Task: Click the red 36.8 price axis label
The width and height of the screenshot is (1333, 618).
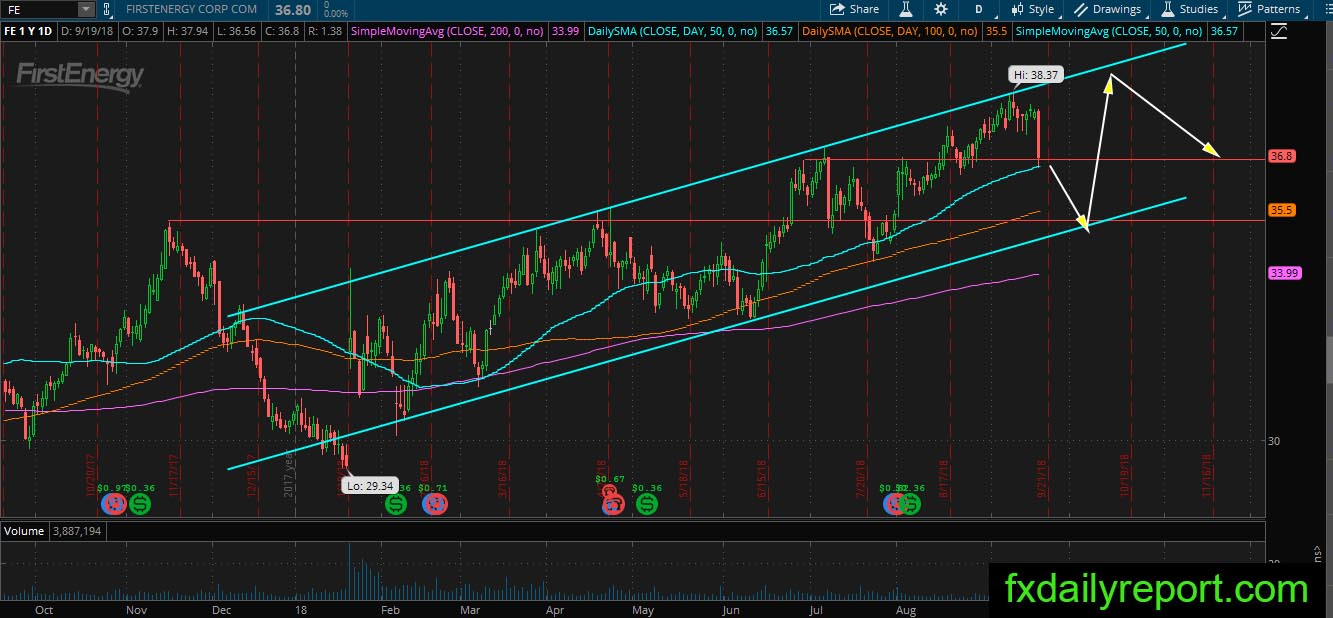Action: coord(1282,156)
